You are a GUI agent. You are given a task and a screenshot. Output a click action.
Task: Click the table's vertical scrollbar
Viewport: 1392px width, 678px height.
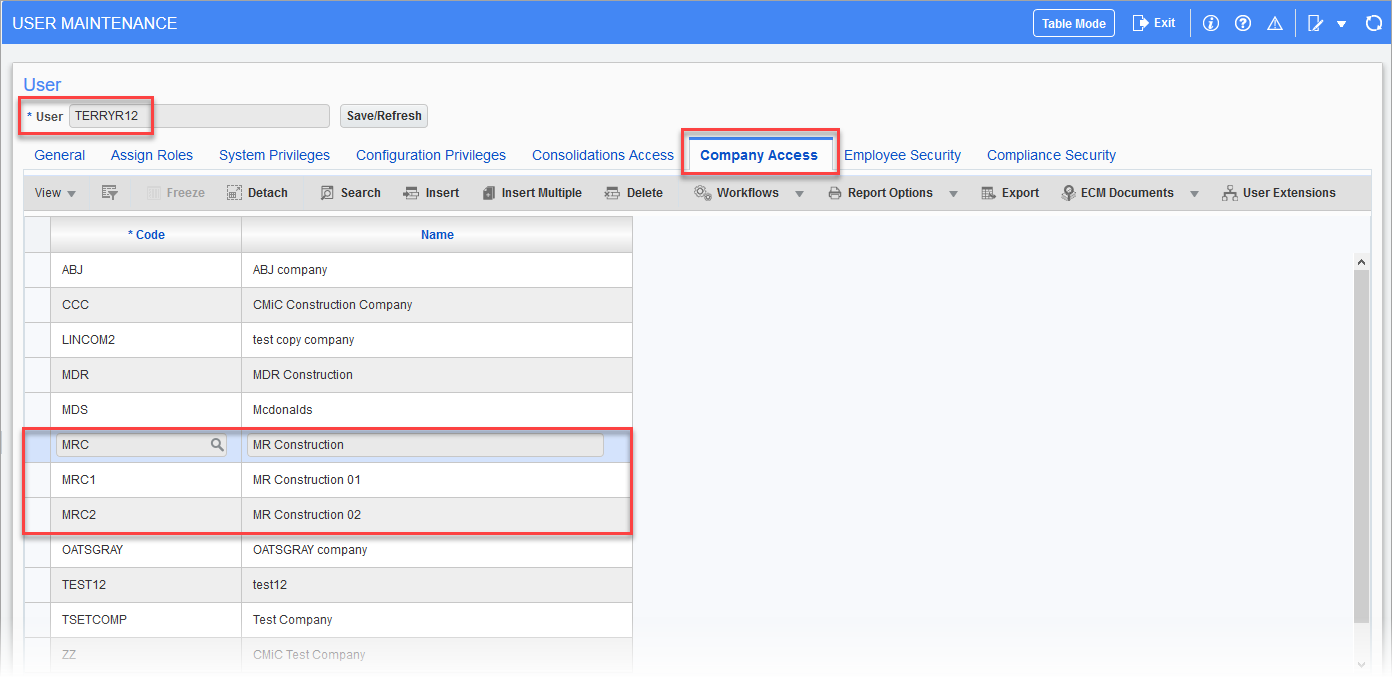(1361, 445)
